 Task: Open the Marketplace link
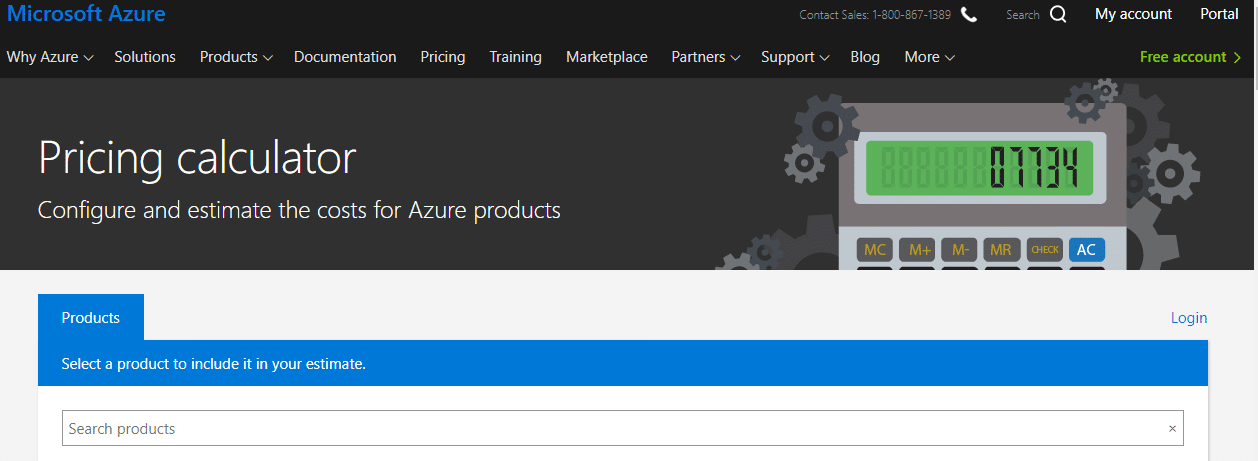pos(607,57)
